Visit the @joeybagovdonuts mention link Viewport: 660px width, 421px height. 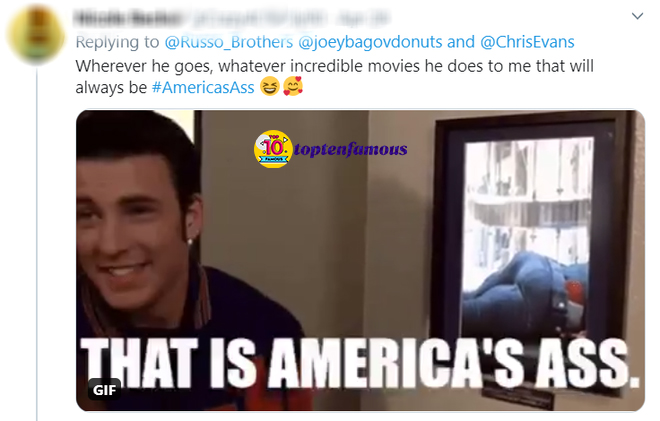click(370, 42)
